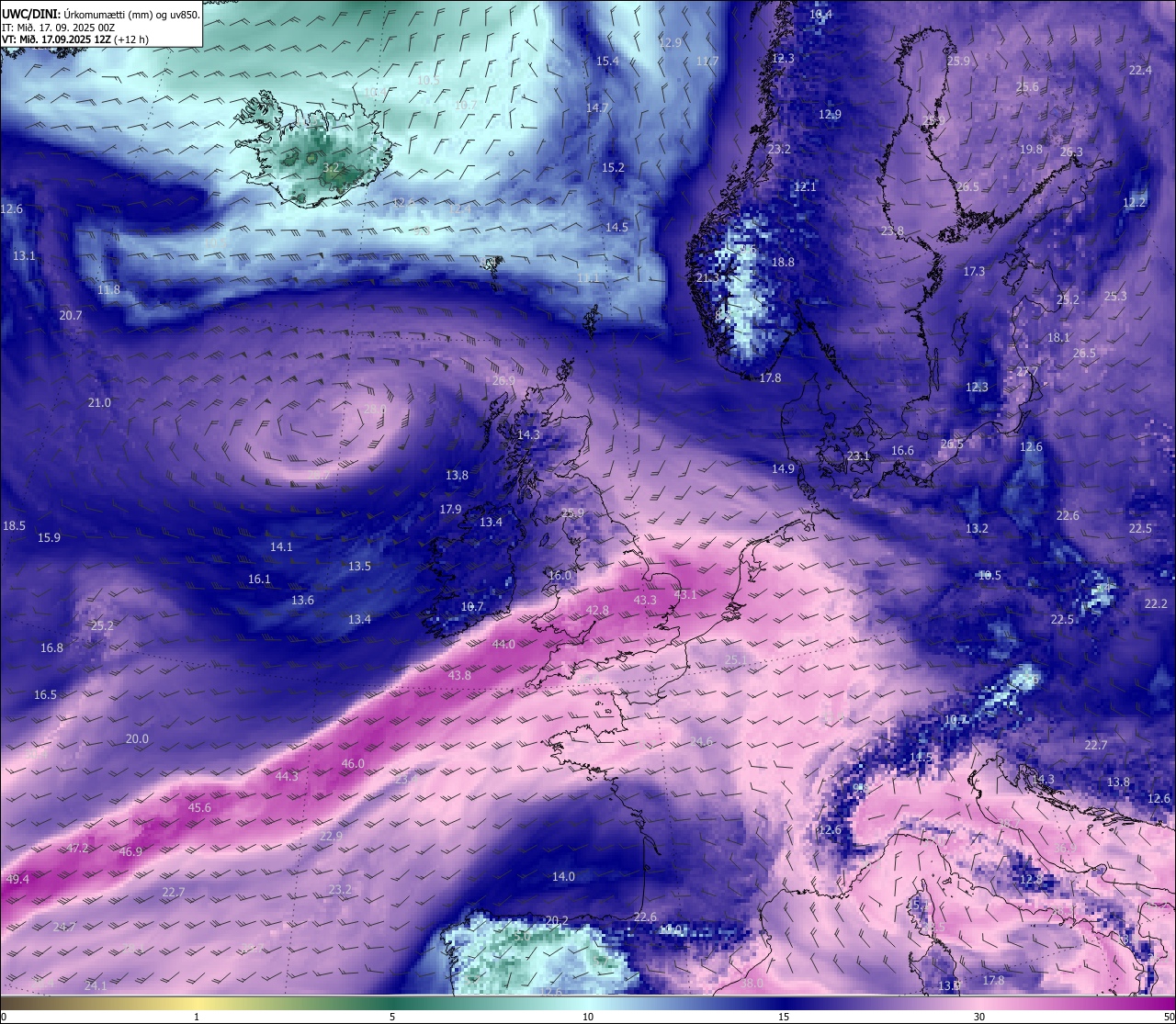Click the 12.1 value label
This screenshot has height=1024, width=1176.
click(x=805, y=186)
